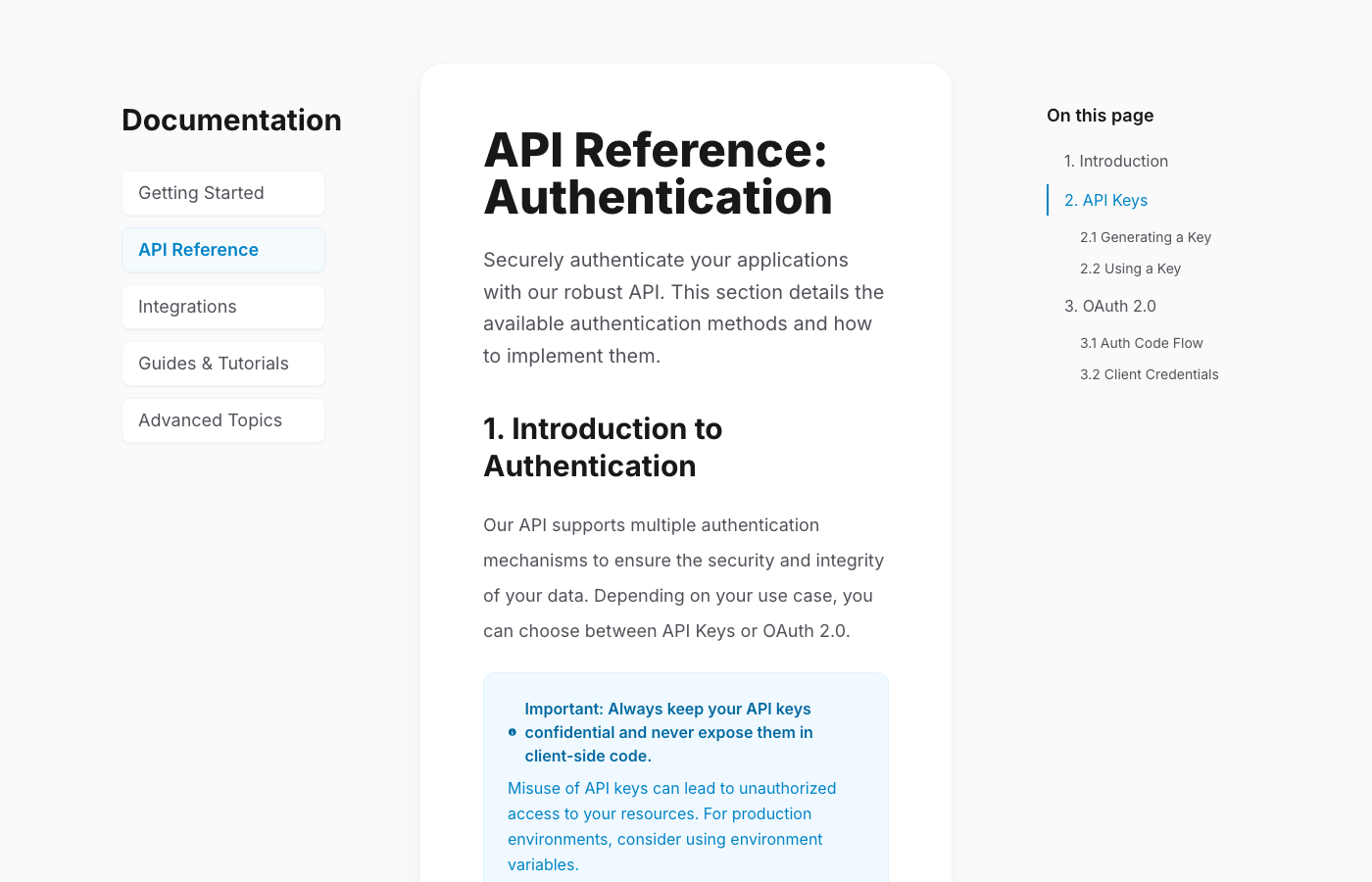This screenshot has height=882, width=1372.
Task: Select the Important API keys warning callout
Action: [x=685, y=774]
